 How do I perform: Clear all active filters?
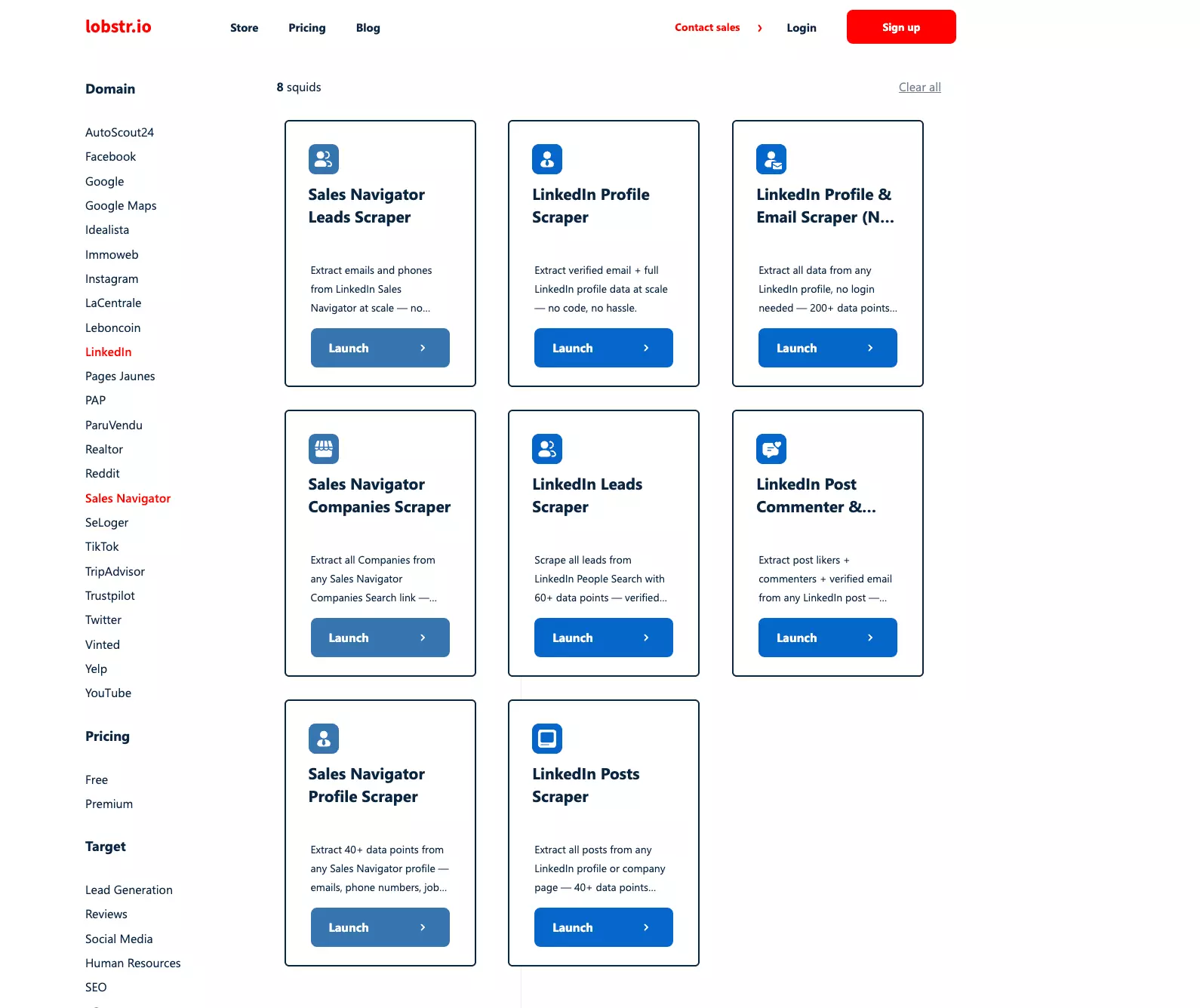pyautogui.click(x=919, y=88)
